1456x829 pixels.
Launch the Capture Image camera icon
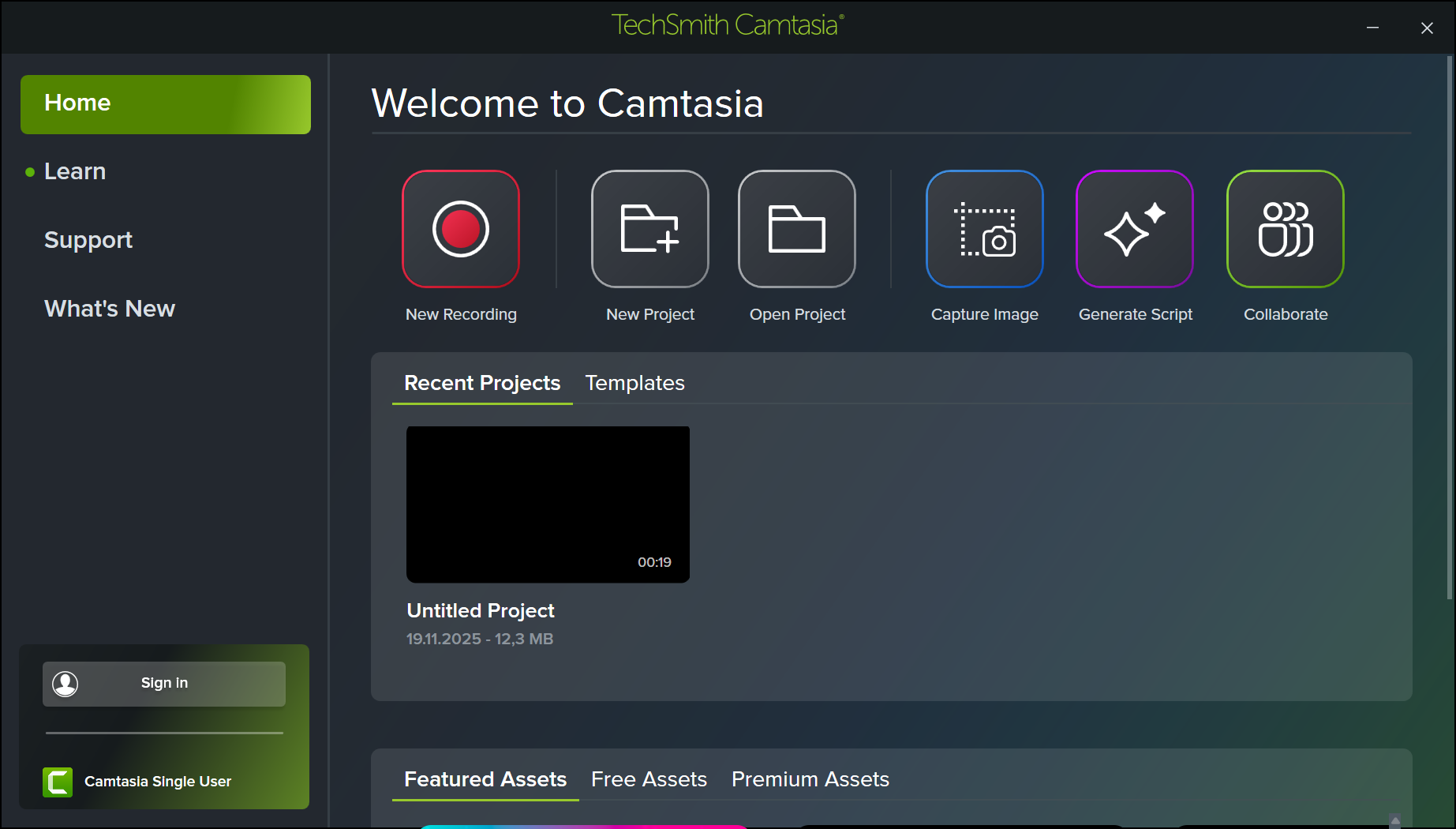(x=984, y=229)
